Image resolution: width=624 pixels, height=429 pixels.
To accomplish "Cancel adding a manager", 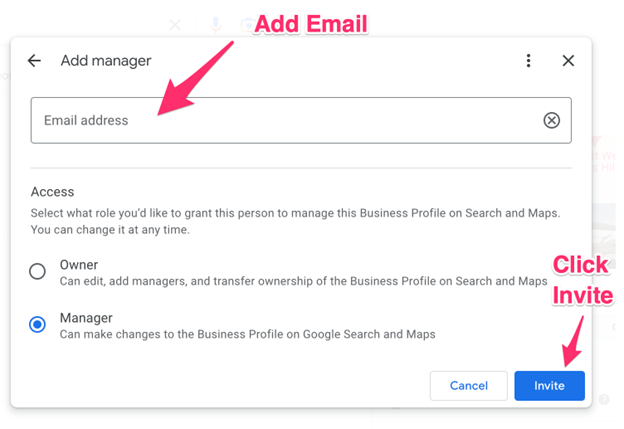I will [469, 386].
